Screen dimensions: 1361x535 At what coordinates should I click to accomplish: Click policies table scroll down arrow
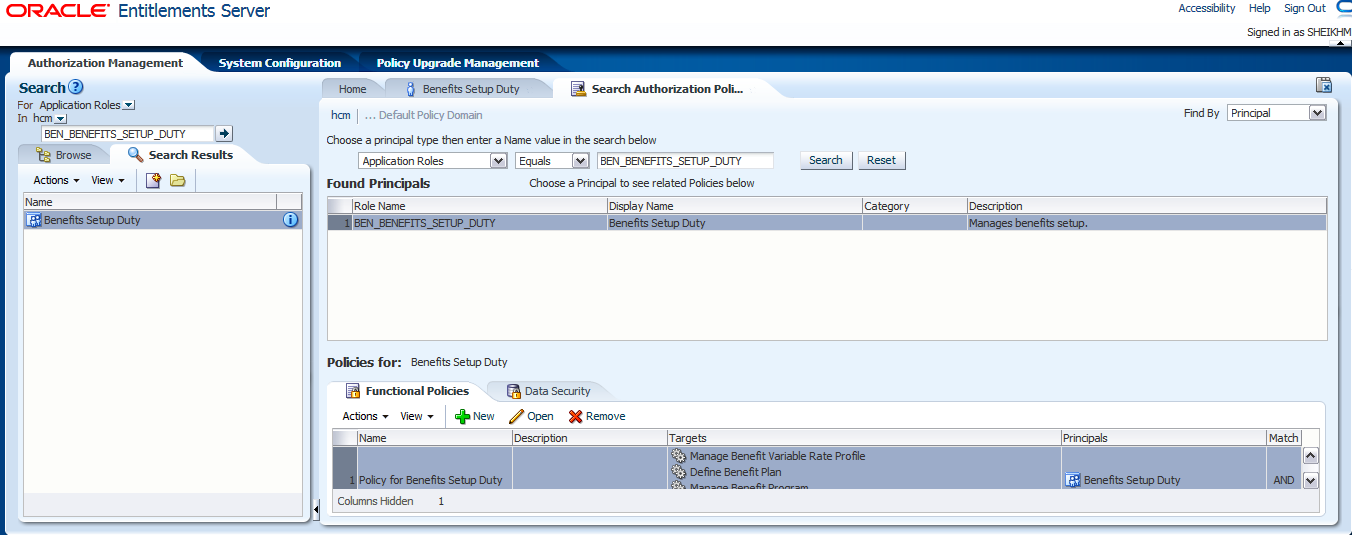click(1311, 480)
